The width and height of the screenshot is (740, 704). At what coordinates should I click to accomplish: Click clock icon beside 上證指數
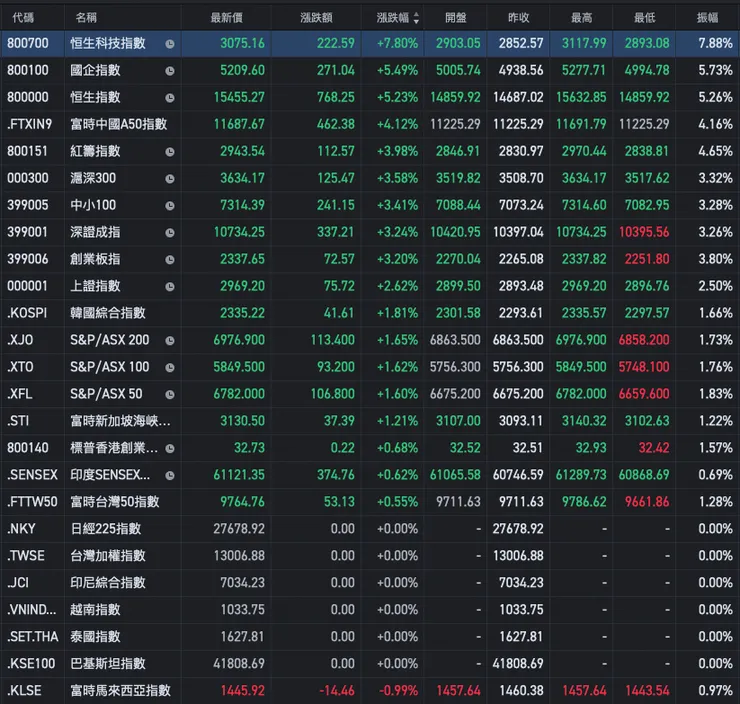pyautogui.click(x=170, y=286)
